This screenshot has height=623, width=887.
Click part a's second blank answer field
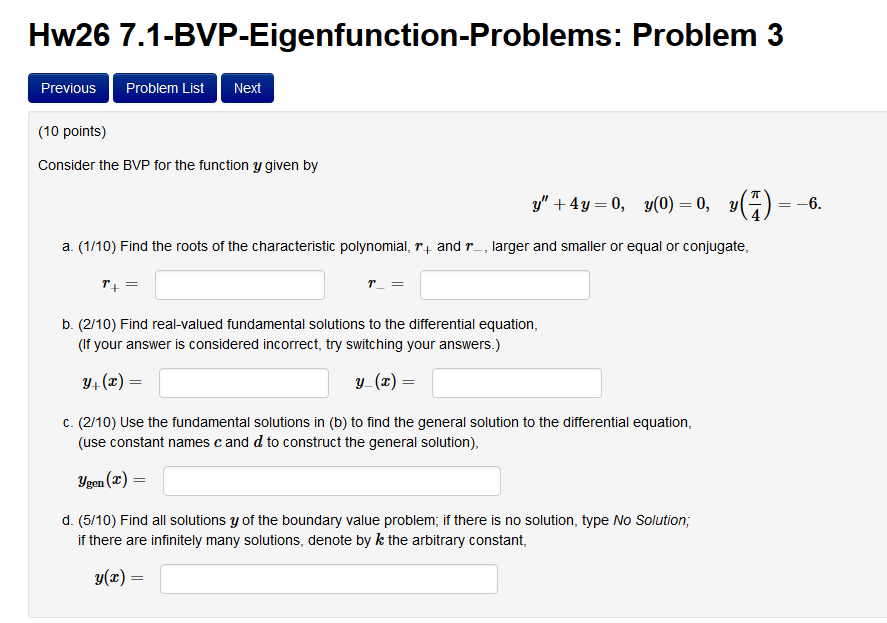(504, 285)
